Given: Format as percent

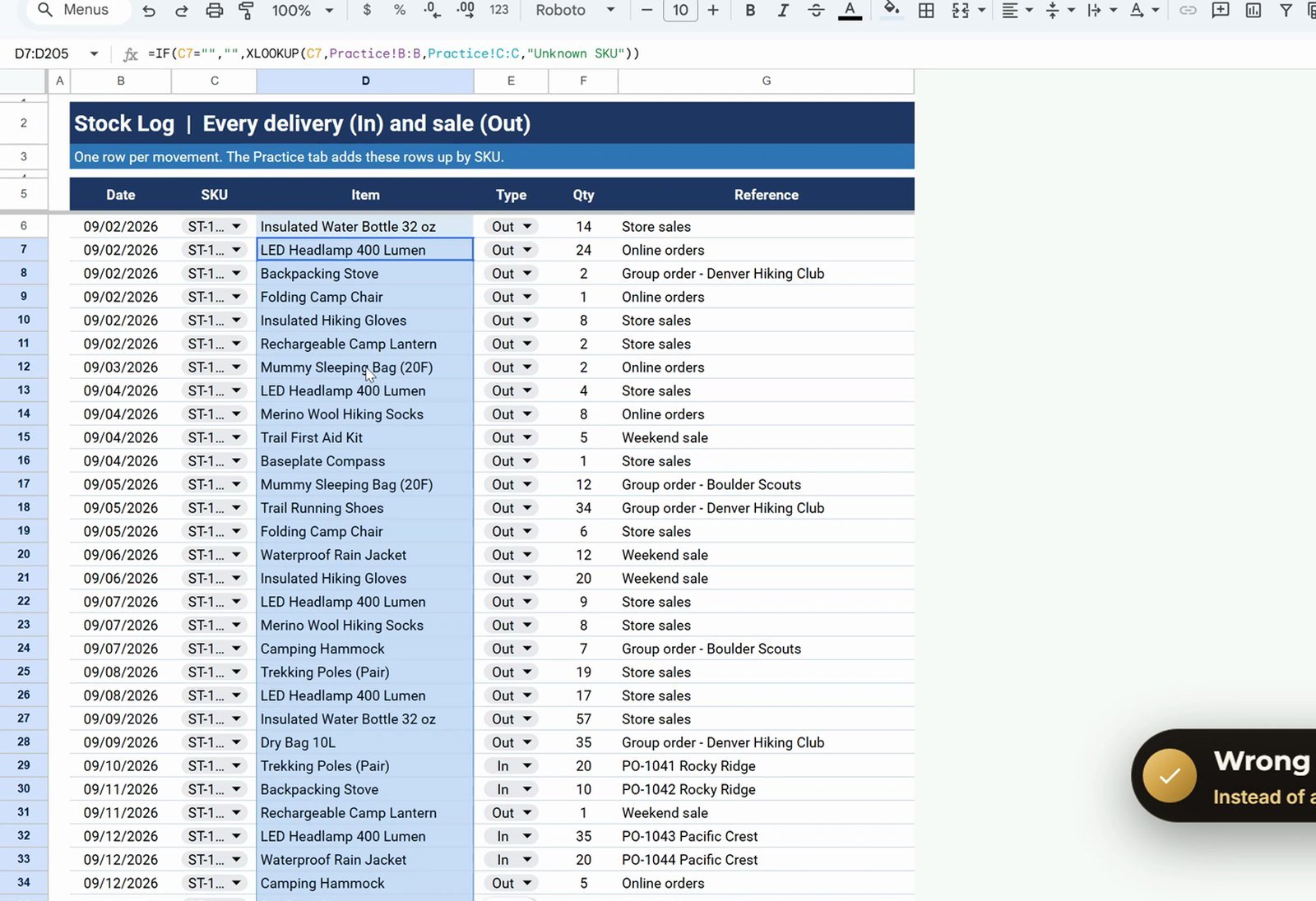Looking at the screenshot, I should click(x=400, y=10).
